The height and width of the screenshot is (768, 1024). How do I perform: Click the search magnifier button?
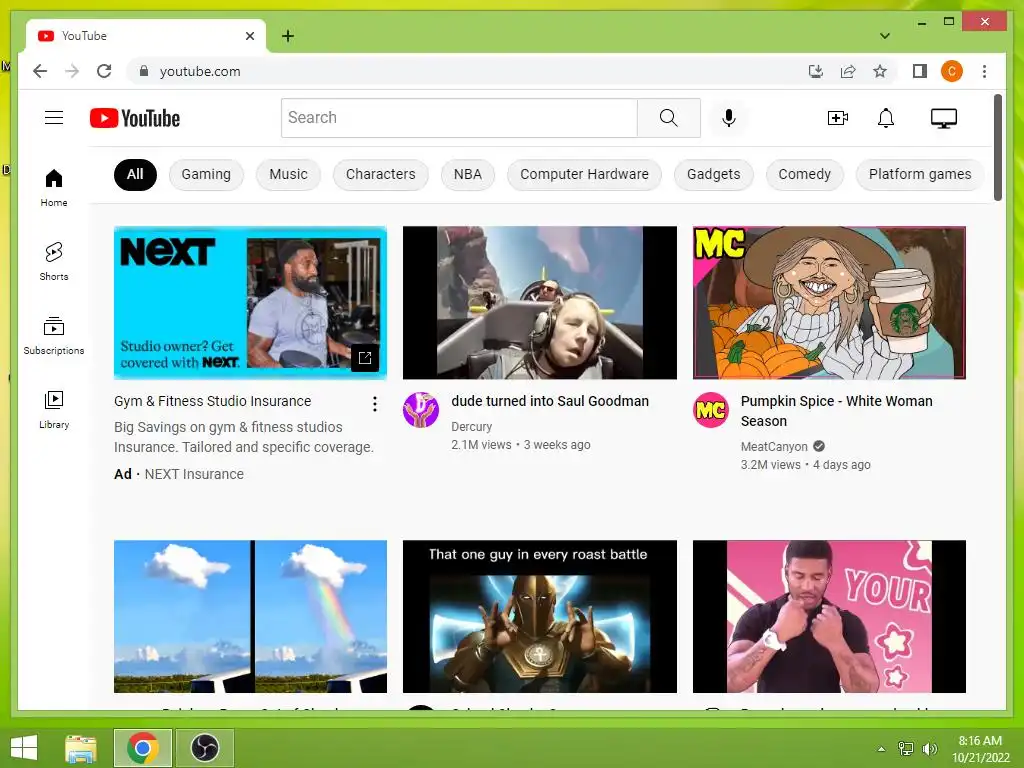coord(669,118)
